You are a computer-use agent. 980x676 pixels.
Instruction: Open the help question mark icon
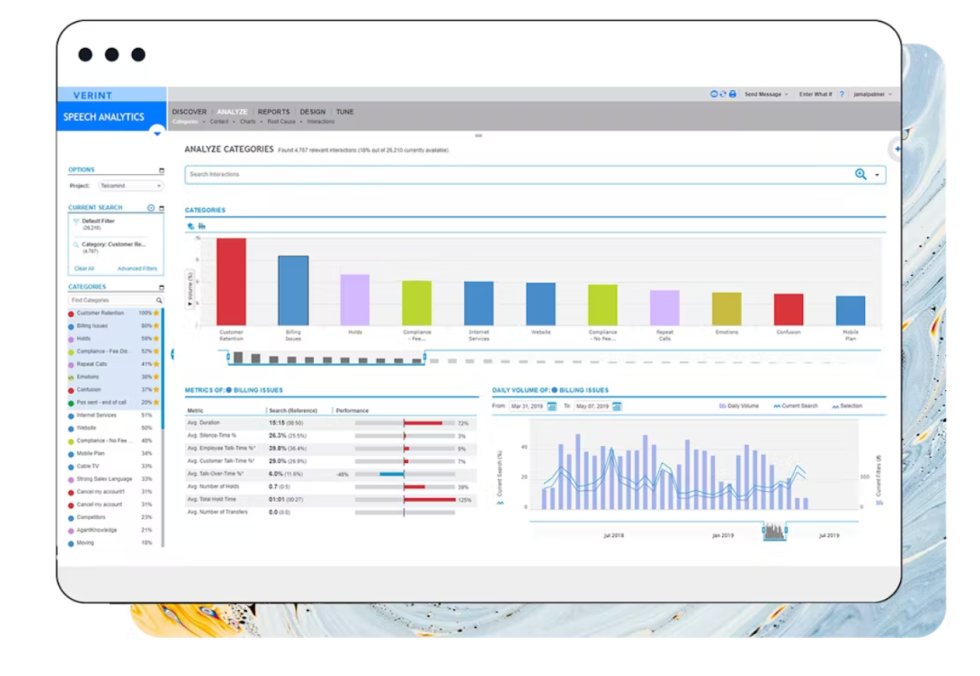[842, 94]
